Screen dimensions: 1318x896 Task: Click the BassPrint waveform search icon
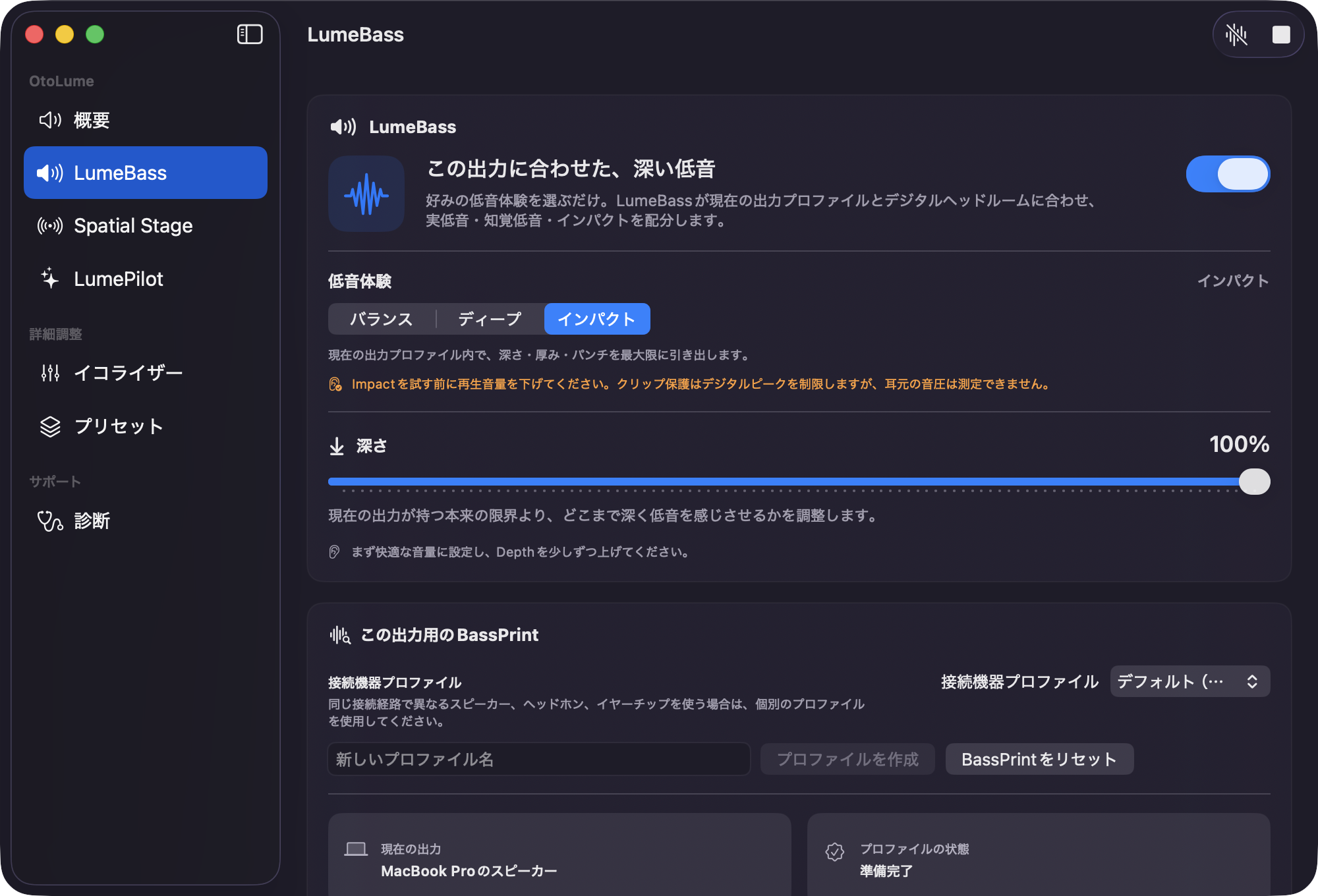click(x=340, y=635)
